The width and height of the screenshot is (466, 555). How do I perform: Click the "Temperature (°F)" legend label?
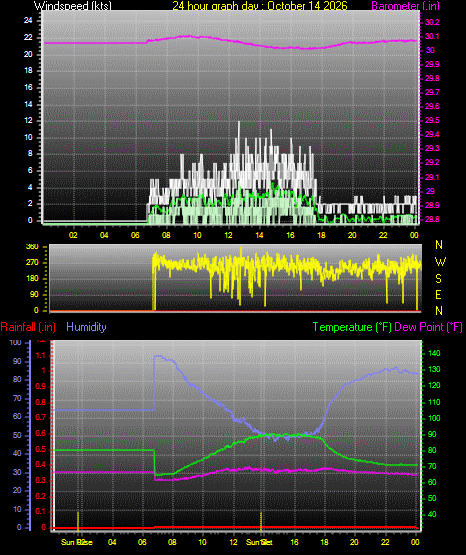tap(352, 327)
